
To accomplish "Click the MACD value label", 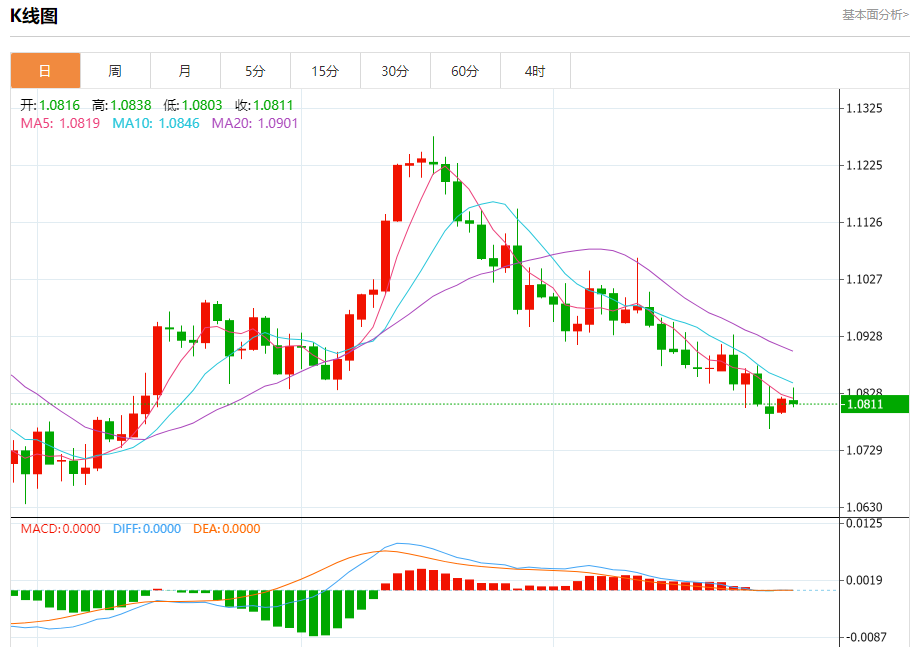I will (60, 529).
